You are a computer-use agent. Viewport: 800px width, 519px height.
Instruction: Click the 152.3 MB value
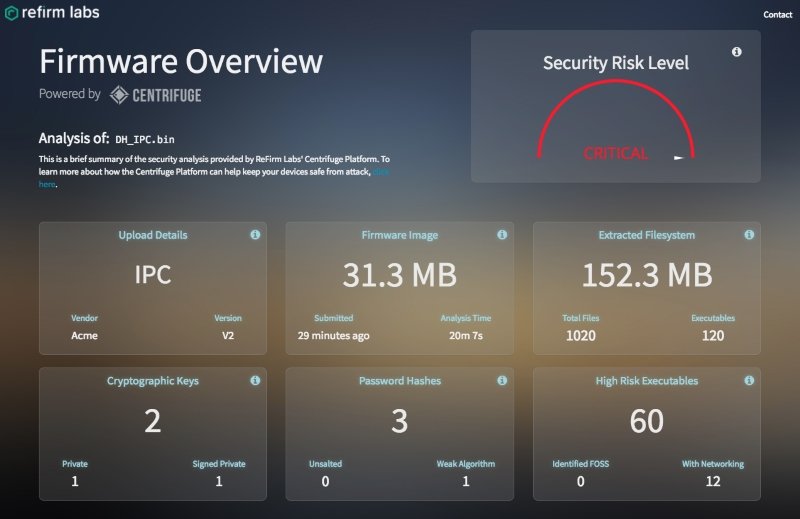(646, 275)
